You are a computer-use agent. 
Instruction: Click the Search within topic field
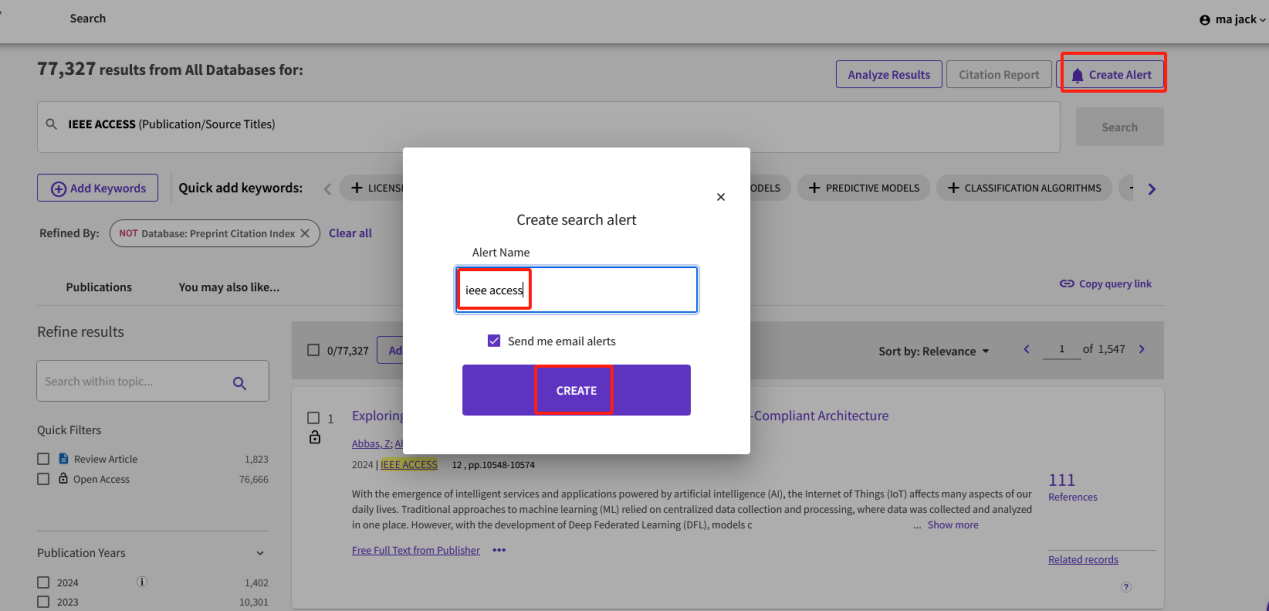pos(153,381)
